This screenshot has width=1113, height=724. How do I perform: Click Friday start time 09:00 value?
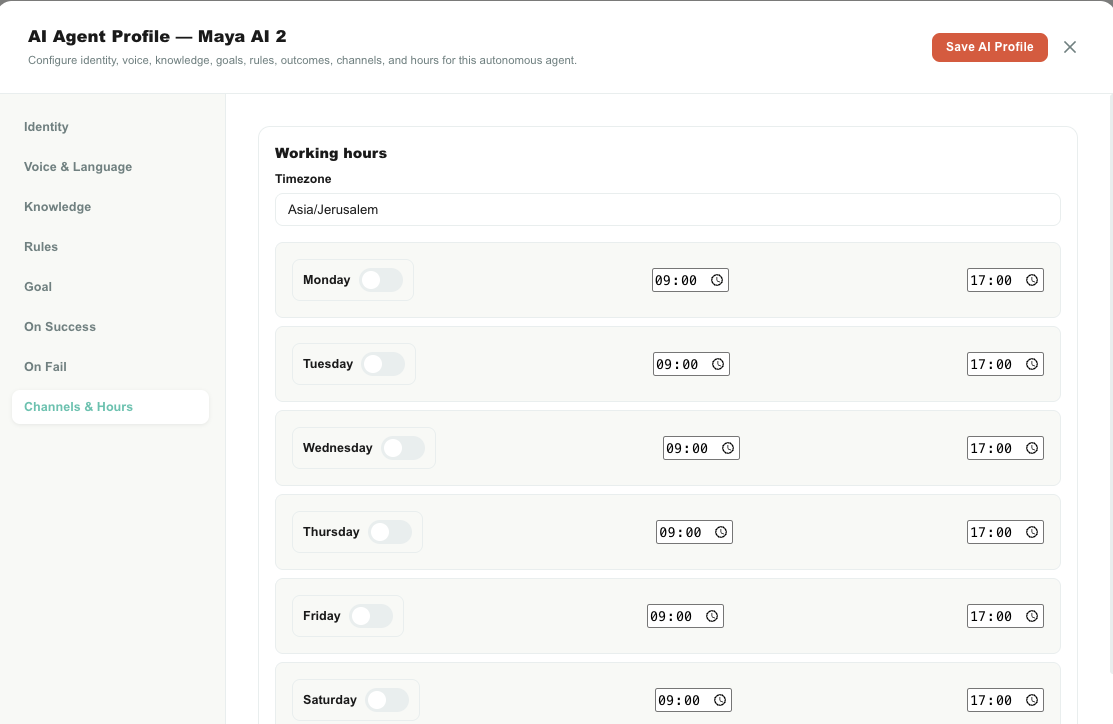pyautogui.click(x=671, y=616)
